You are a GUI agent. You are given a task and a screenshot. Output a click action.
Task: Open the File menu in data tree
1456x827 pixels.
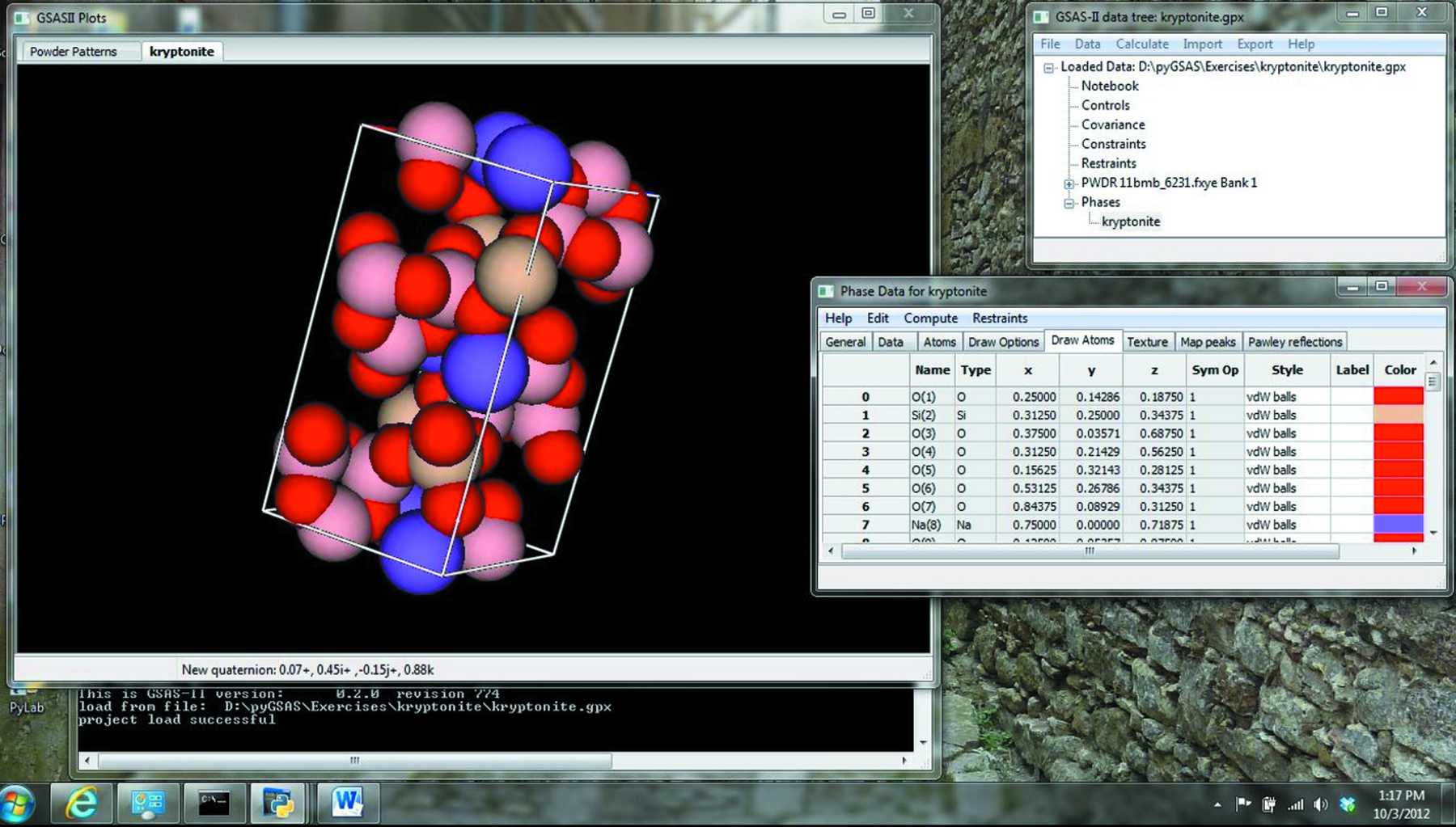[1050, 44]
